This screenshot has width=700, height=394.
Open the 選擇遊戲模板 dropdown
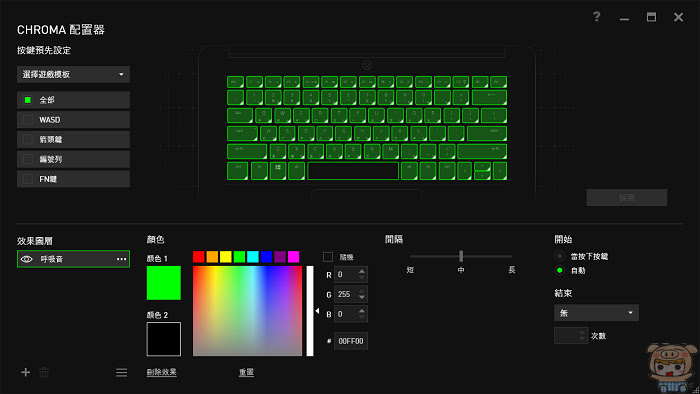click(x=73, y=75)
